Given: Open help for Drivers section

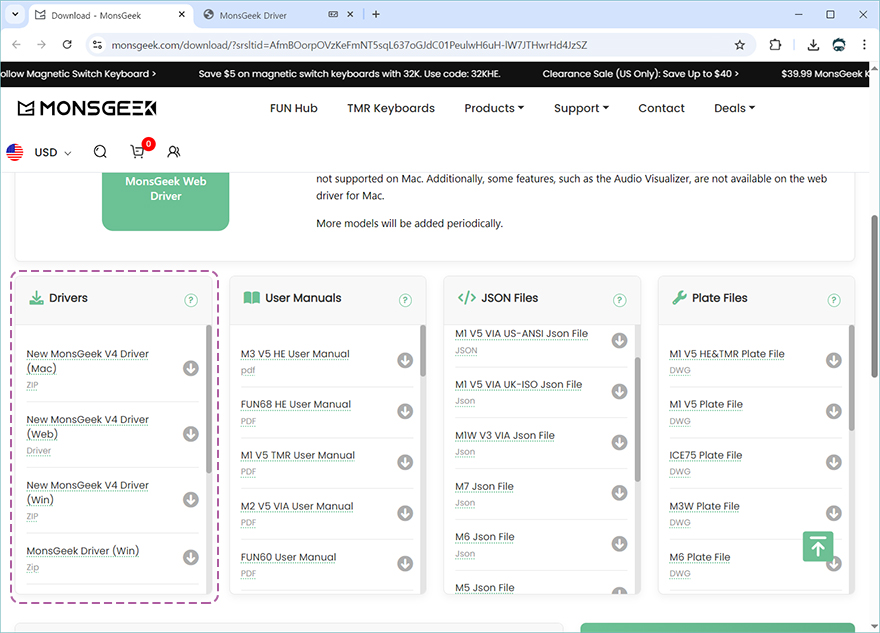Looking at the screenshot, I should [x=191, y=300].
